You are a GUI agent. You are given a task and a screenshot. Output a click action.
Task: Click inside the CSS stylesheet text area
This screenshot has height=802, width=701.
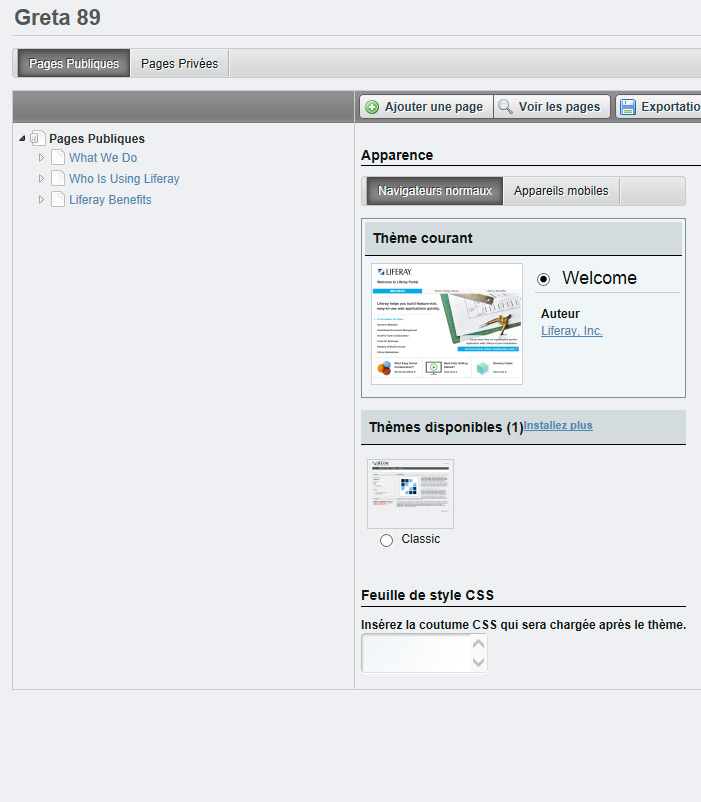(x=416, y=653)
